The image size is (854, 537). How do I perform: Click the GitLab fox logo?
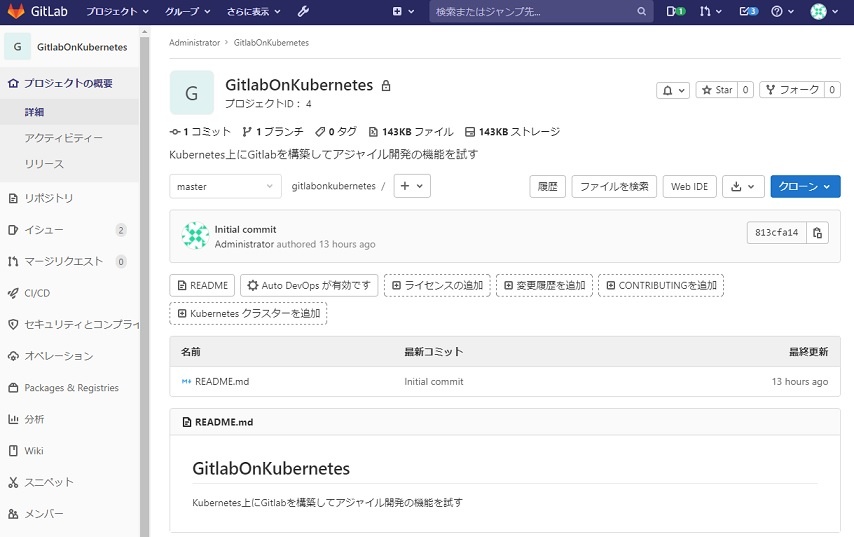(x=16, y=11)
